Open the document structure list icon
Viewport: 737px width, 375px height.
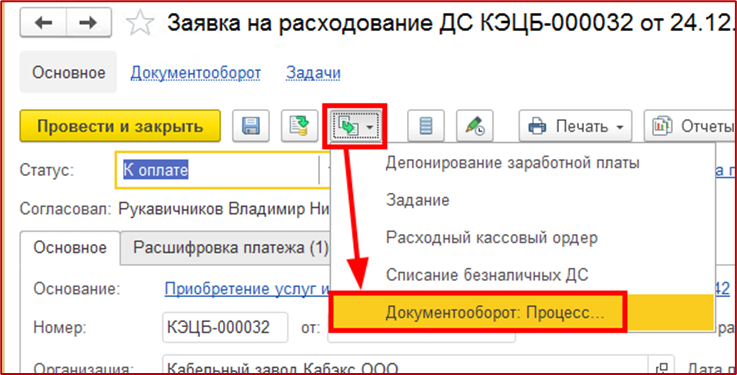coord(426,126)
